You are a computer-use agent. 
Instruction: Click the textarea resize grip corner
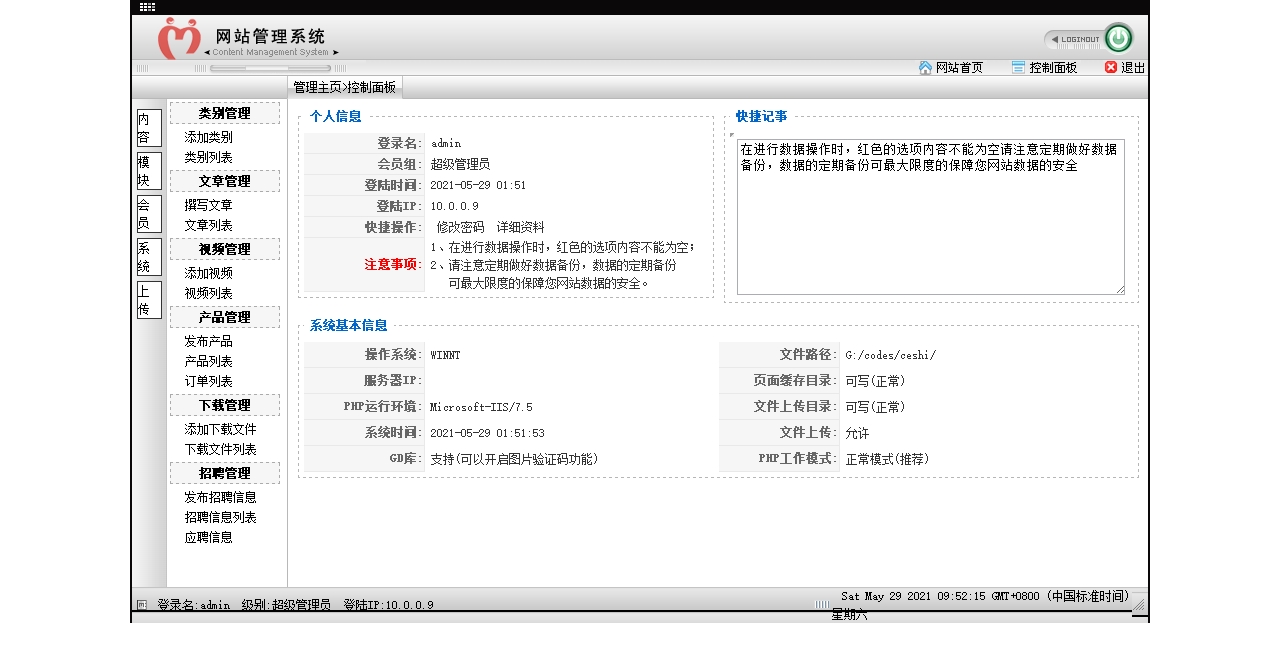point(1119,289)
